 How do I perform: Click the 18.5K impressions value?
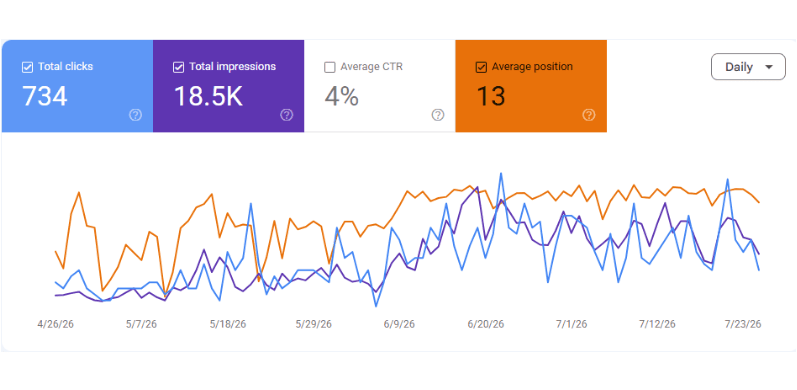click(x=208, y=96)
